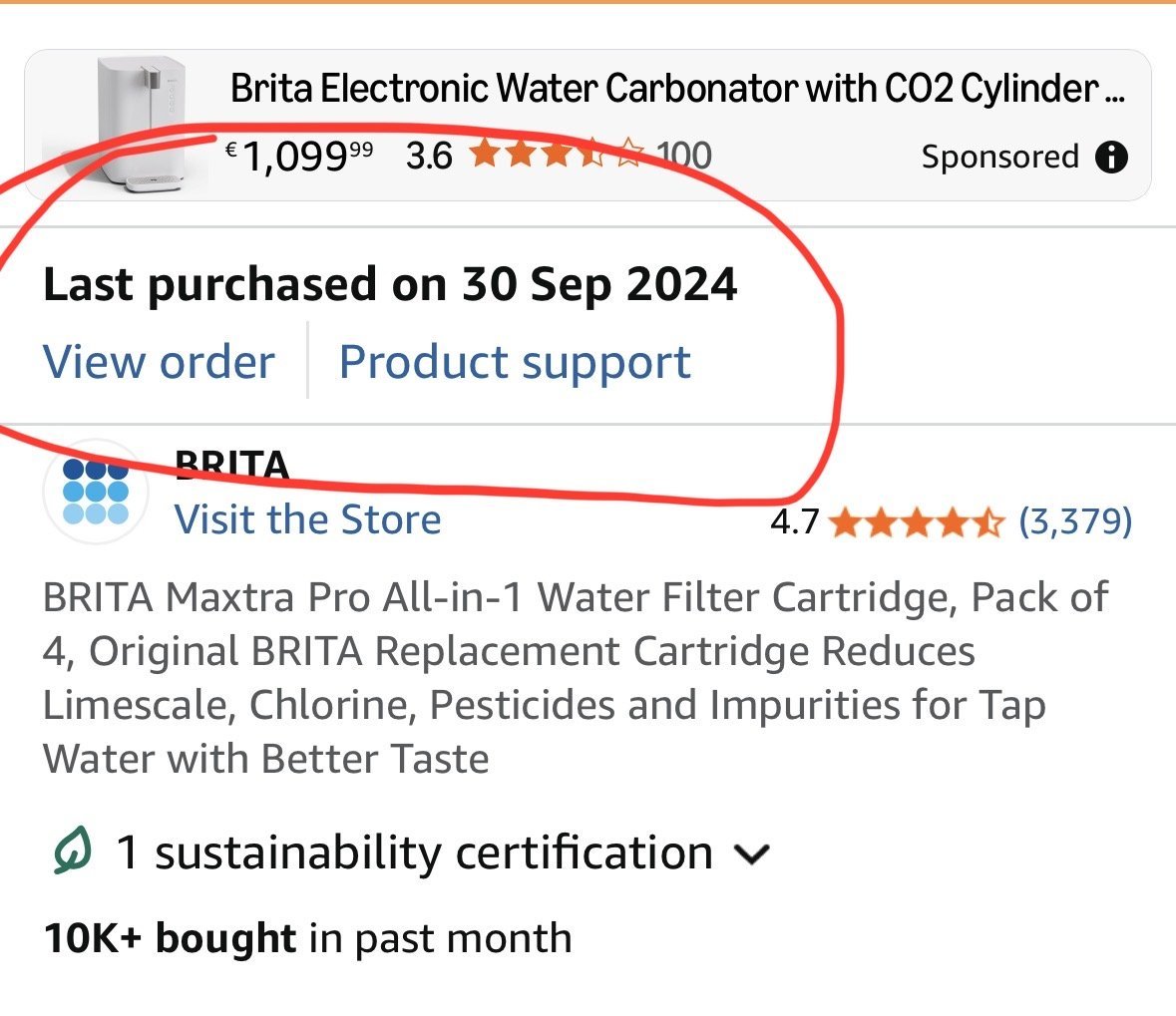Click the BRITA brand name text
1176x1016 pixels.
pyautogui.click(x=231, y=466)
